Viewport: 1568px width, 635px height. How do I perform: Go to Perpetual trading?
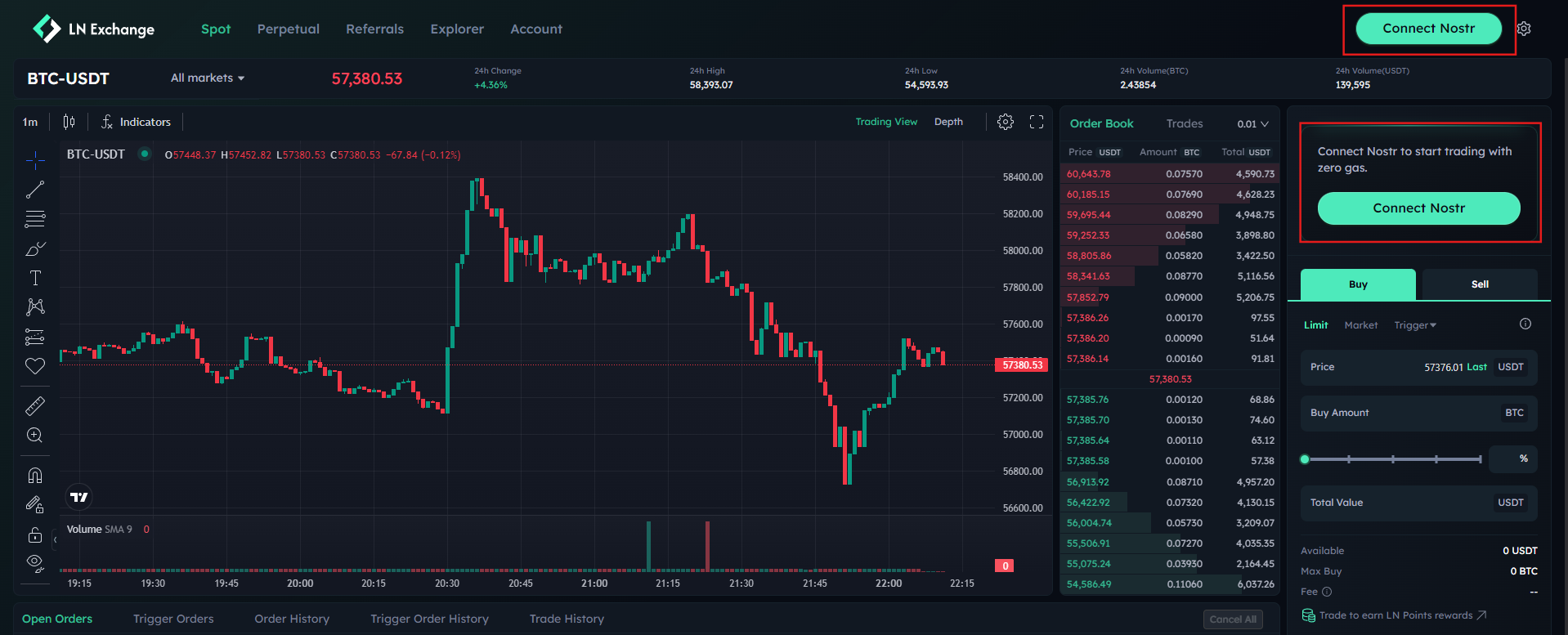click(x=289, y=29)
